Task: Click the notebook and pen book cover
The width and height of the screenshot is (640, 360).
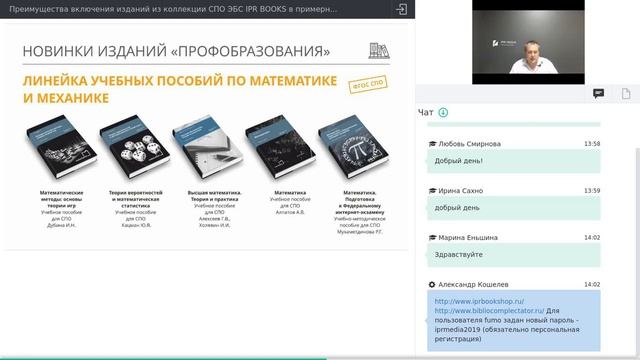Action: coord(207,147)
